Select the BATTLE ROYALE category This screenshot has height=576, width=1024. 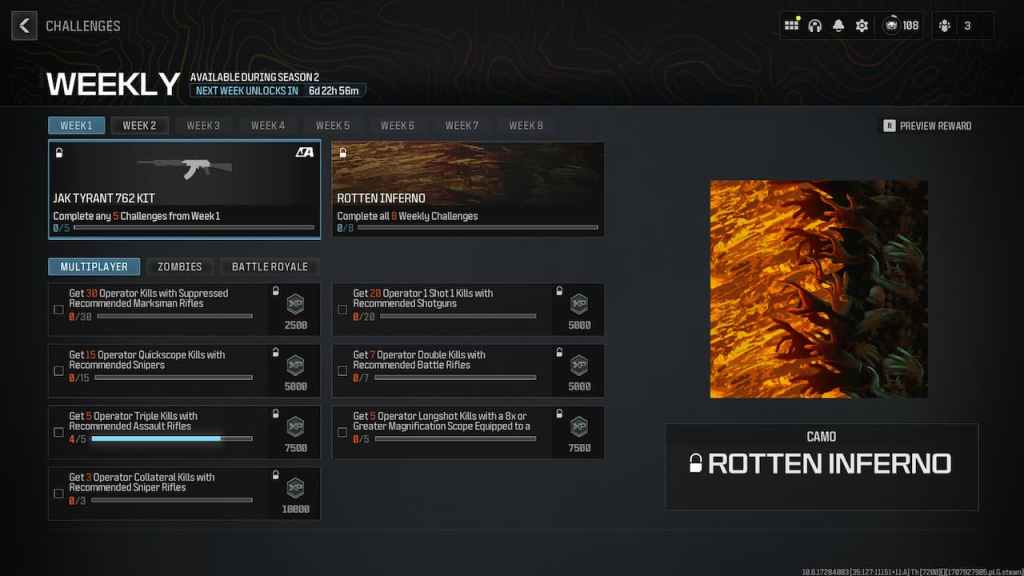click(269, 266)
